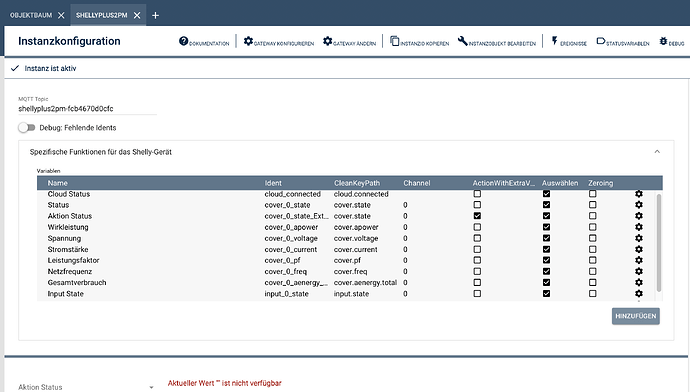Open the gear settings for Wirkleistung row
Screen dimensions: 690x392
click(639, 227)
